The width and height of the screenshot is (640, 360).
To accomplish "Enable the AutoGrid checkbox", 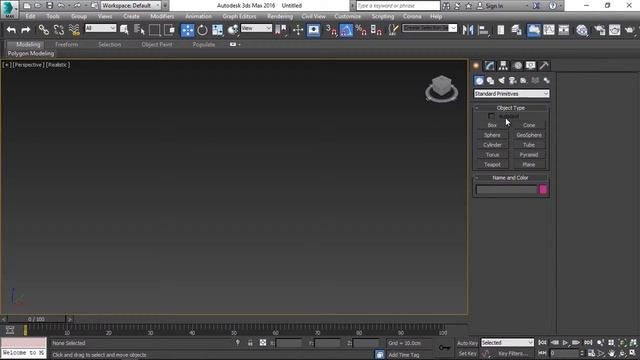I will [491, 116].
